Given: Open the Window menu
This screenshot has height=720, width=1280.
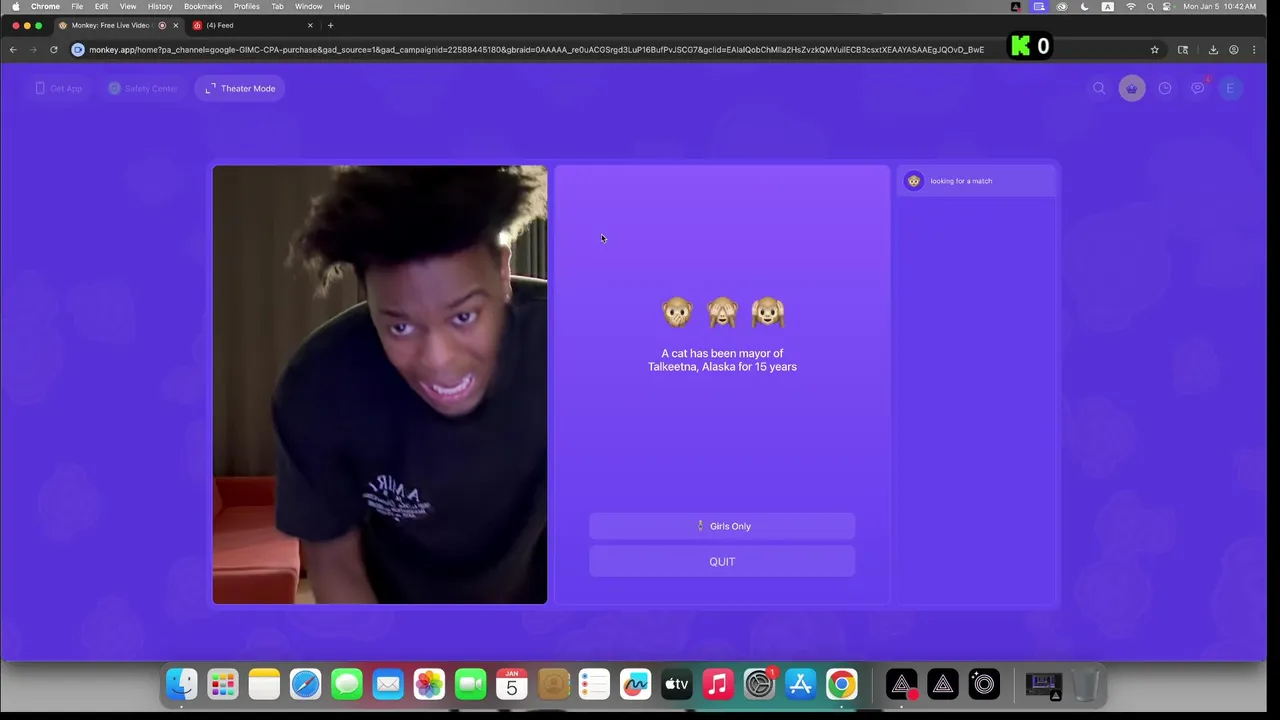Looking at the screenshot, I should pos(308,6).
